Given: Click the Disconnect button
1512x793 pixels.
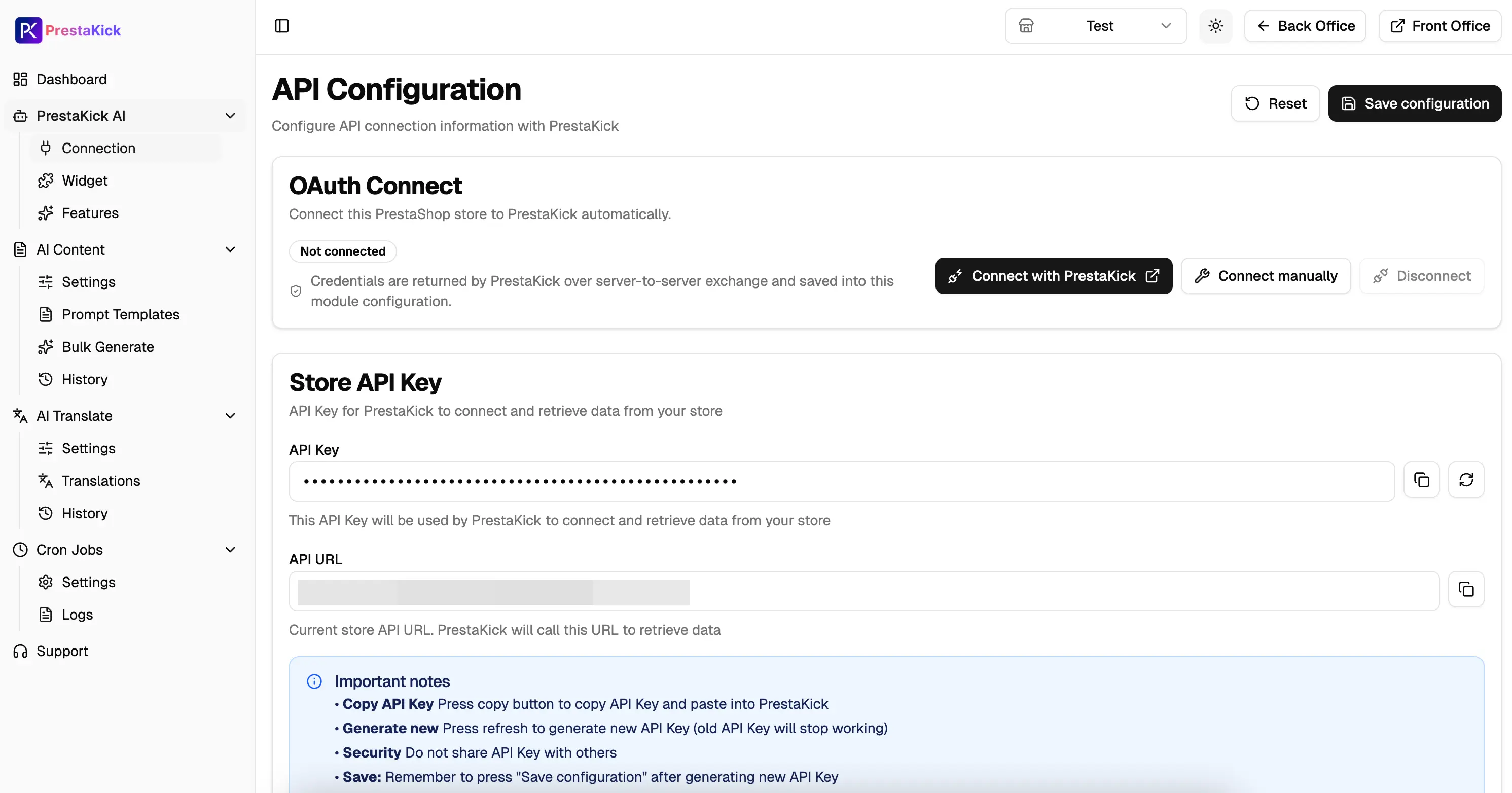Looking at the screenshot, I should [x=1422, y=276].
